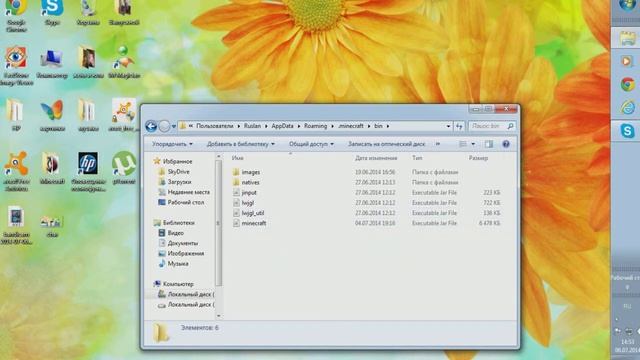
Task: Open Skype from the side taskbar
Action: click(x=627, y=131)
